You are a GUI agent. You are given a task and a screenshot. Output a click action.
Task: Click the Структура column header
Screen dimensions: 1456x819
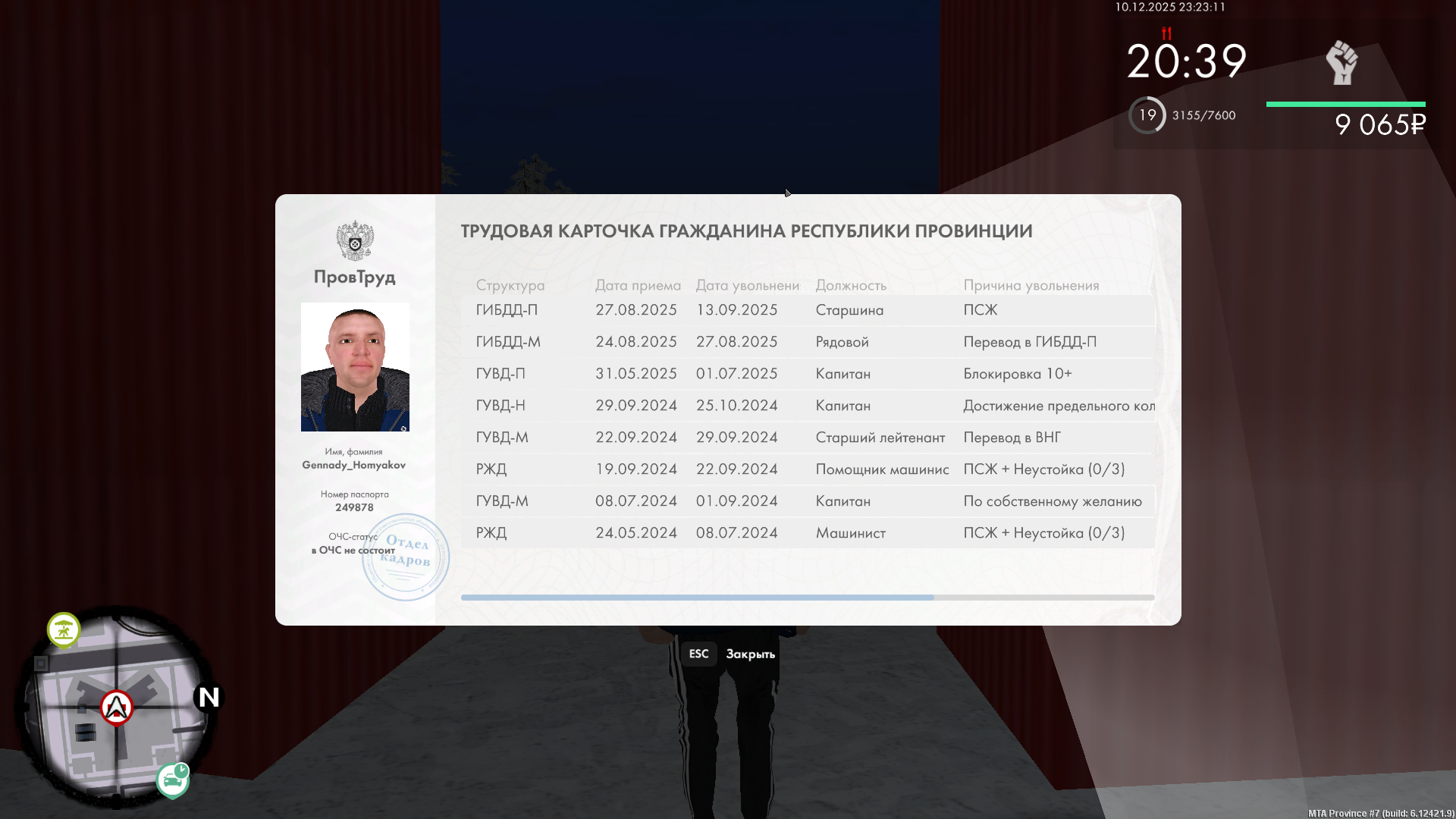510,285
